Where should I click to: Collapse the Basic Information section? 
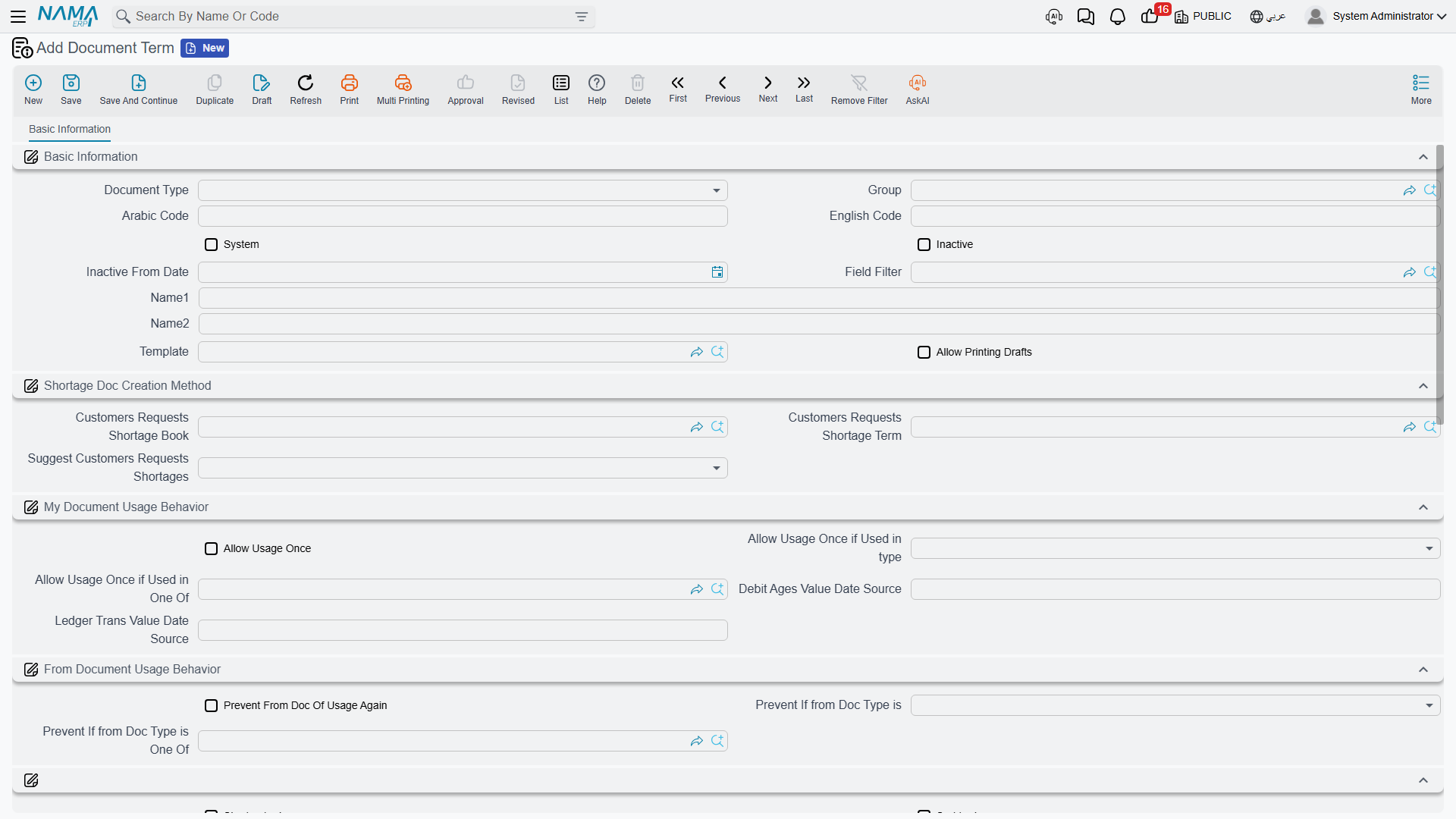1423,157
